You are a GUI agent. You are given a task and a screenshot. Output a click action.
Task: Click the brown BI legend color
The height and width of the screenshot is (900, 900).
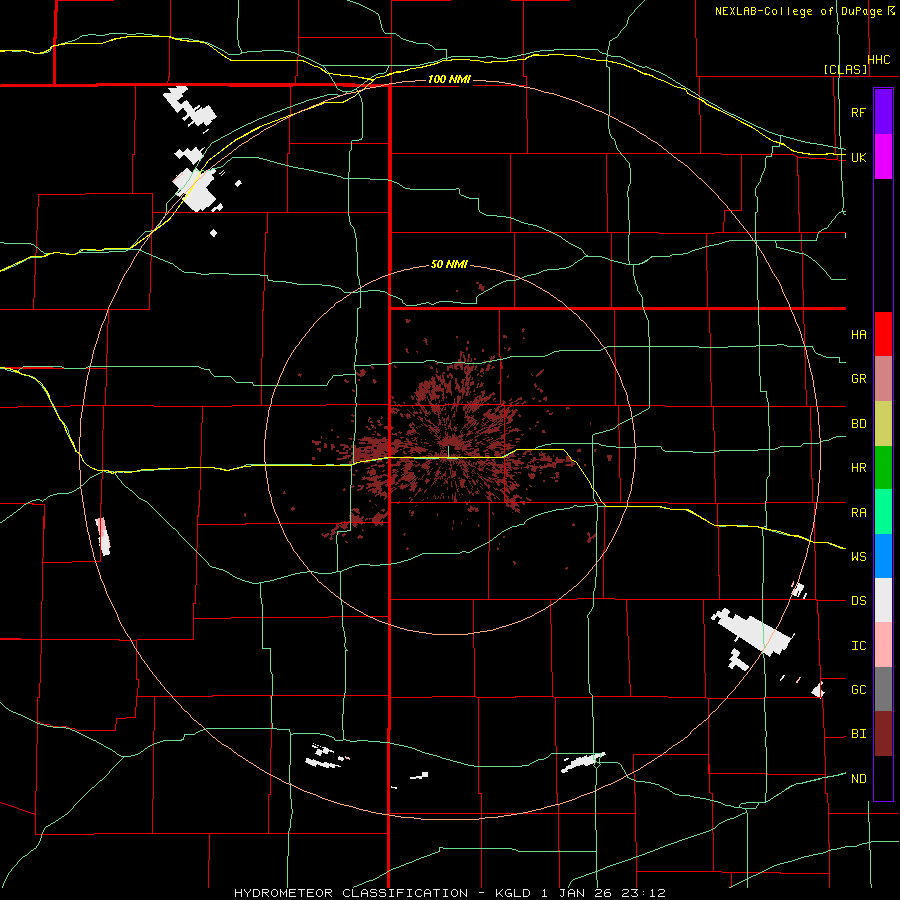pyautogui.click(x=883, y=734)
